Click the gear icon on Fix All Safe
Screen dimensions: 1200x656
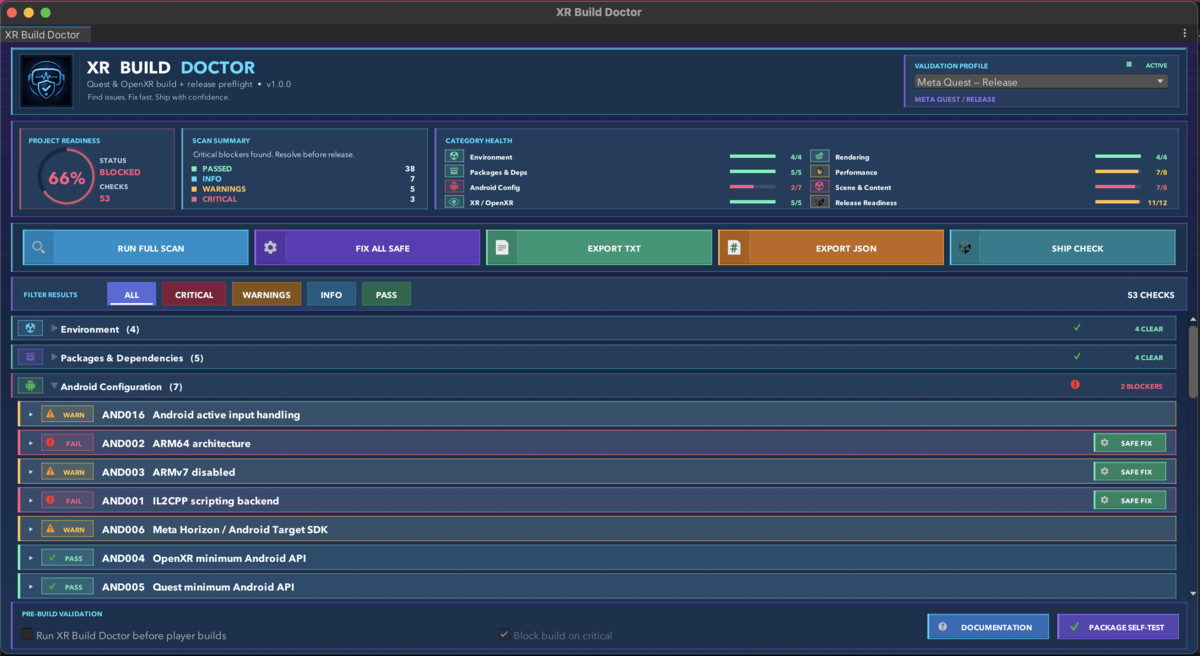click(x=270, y=248)
